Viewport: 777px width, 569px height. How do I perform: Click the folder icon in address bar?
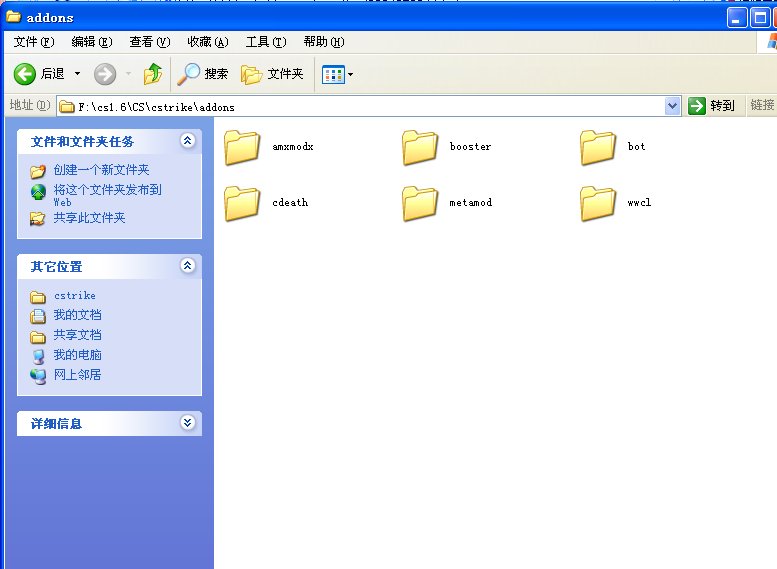tap(66, 107)
